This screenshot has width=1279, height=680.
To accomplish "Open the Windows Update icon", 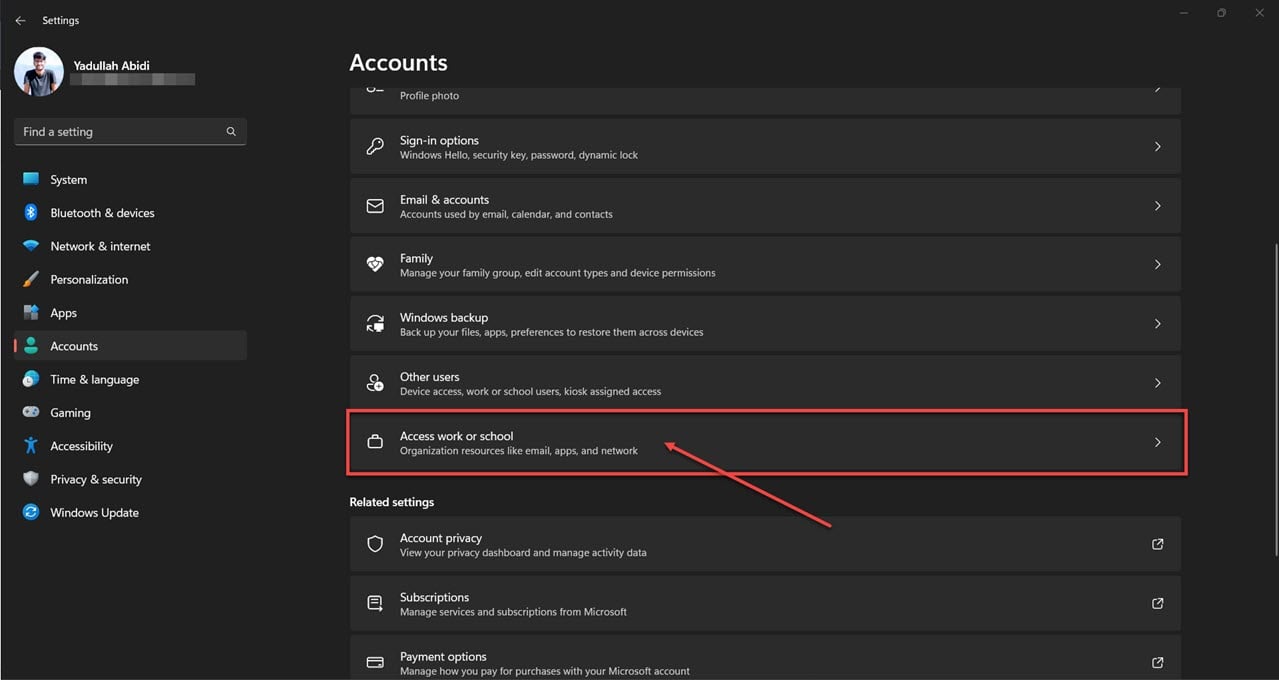I will (31, 512).
